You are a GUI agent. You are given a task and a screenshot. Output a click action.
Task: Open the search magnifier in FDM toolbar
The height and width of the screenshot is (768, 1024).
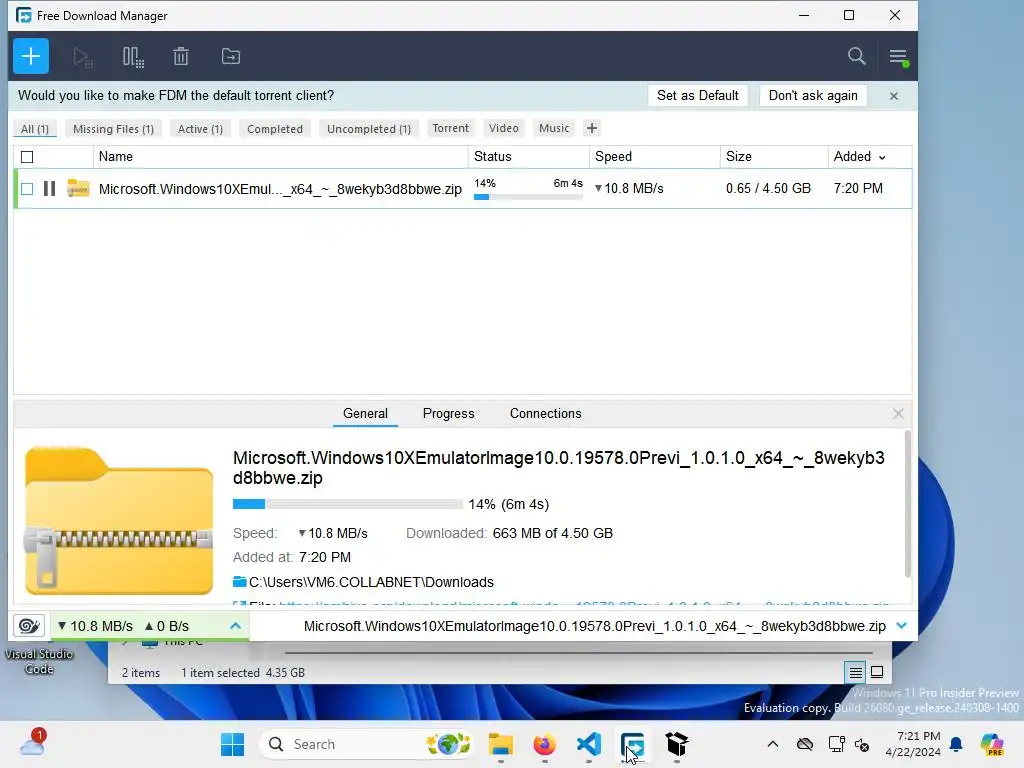click(x=856, y=56)
